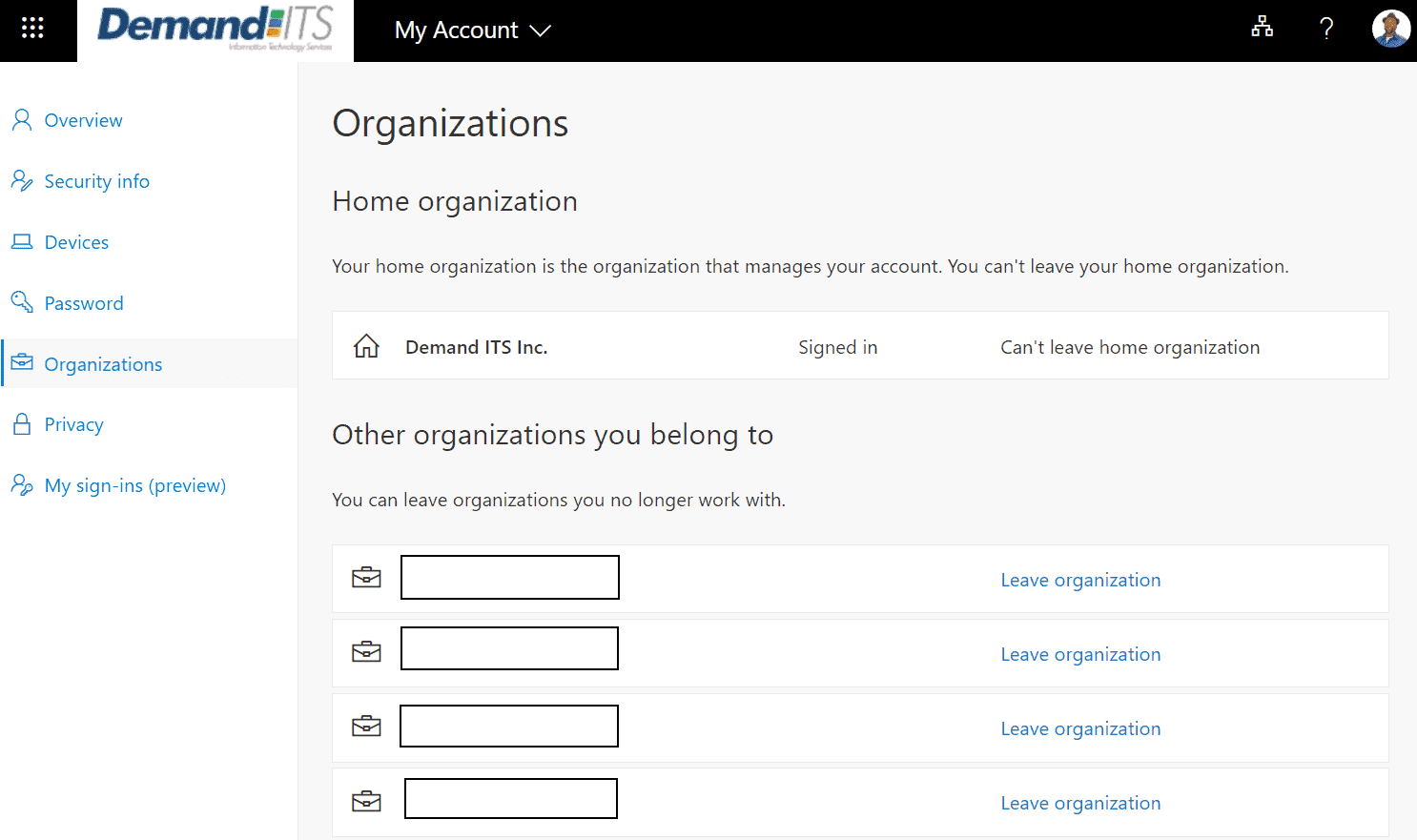Open the My Account dropdown
The width and height of the screenshot is (1417, 840).
(458, 30)
